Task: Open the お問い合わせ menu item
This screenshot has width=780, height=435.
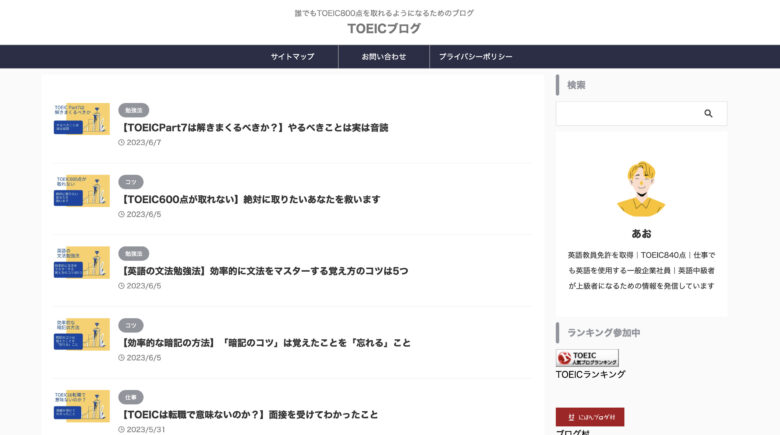Action: (x=384, y=57)
